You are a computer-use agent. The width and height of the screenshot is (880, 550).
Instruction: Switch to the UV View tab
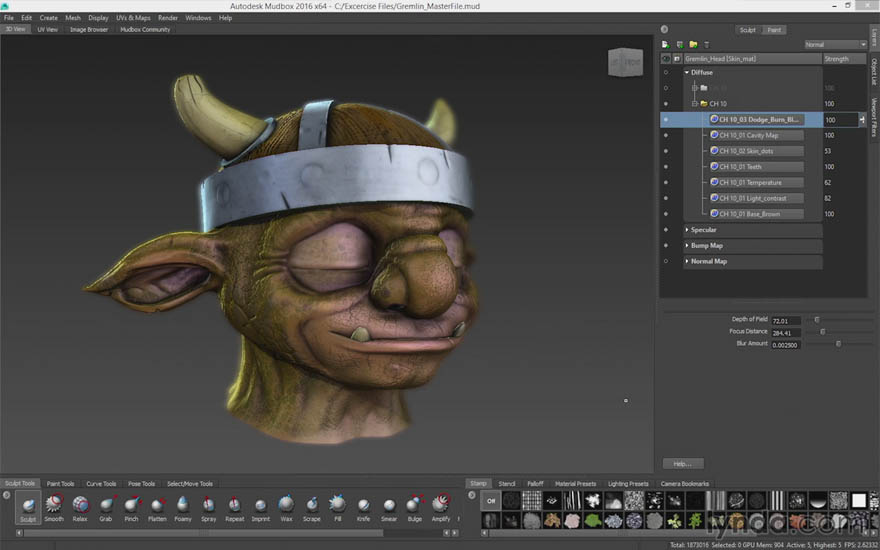48,29
